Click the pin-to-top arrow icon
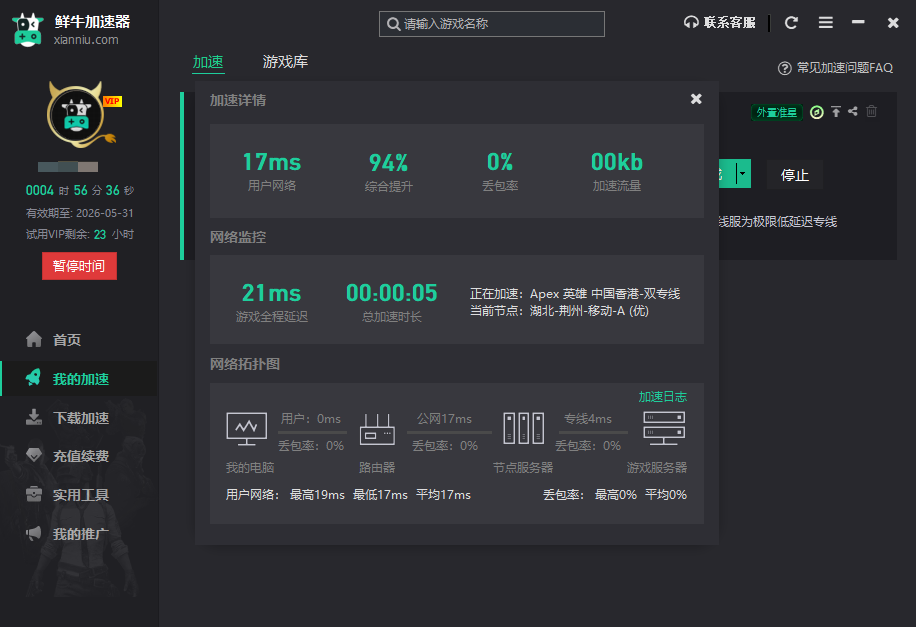 836,111
